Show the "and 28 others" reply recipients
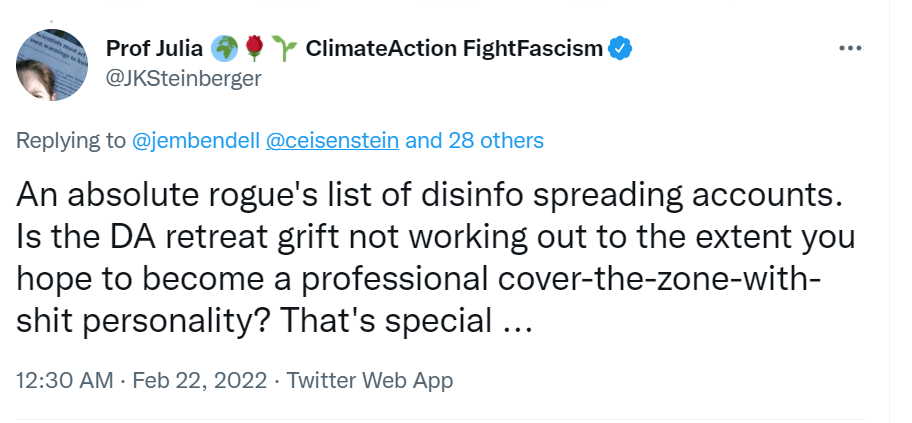This screenshot has height=423, width=912. click(x=474, y=140)
